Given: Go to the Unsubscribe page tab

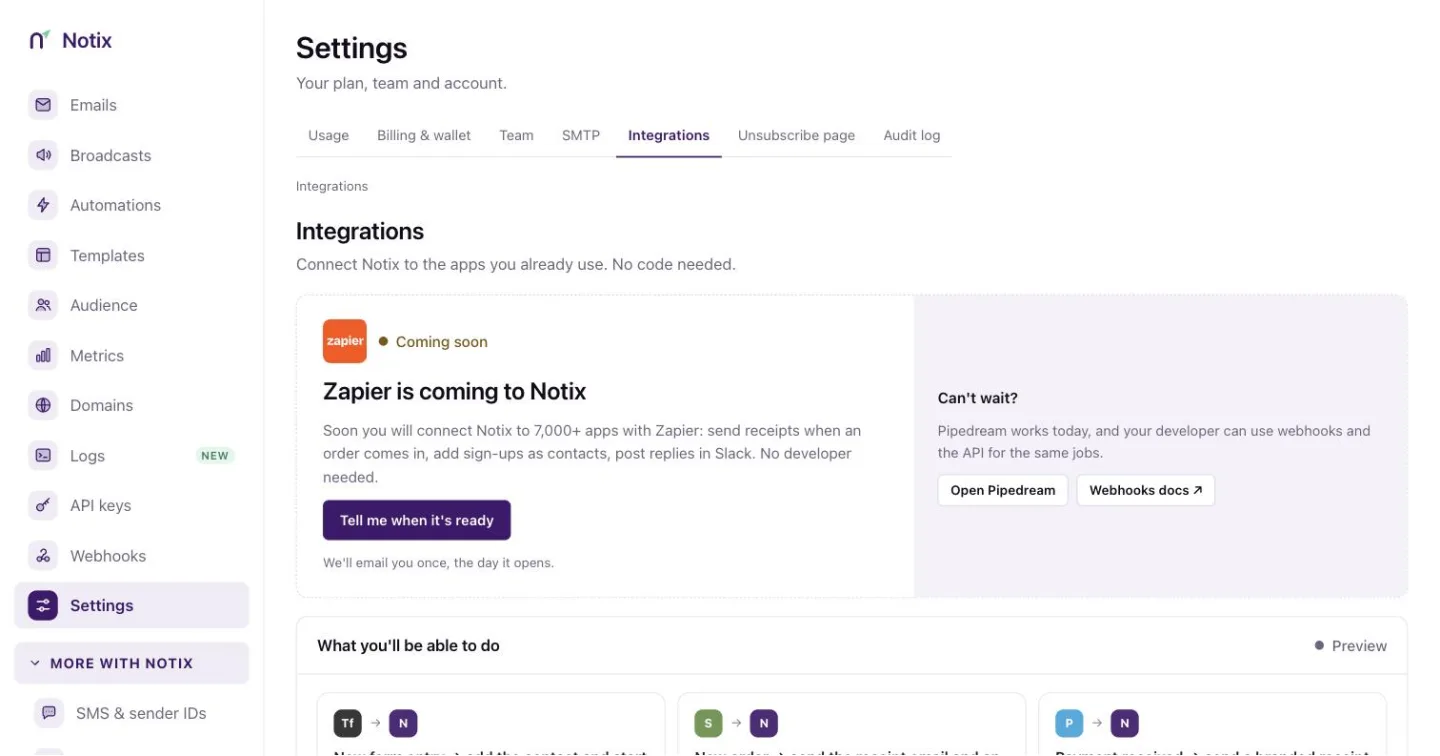Looking at the screenshot, I should [x=796, y=135].
